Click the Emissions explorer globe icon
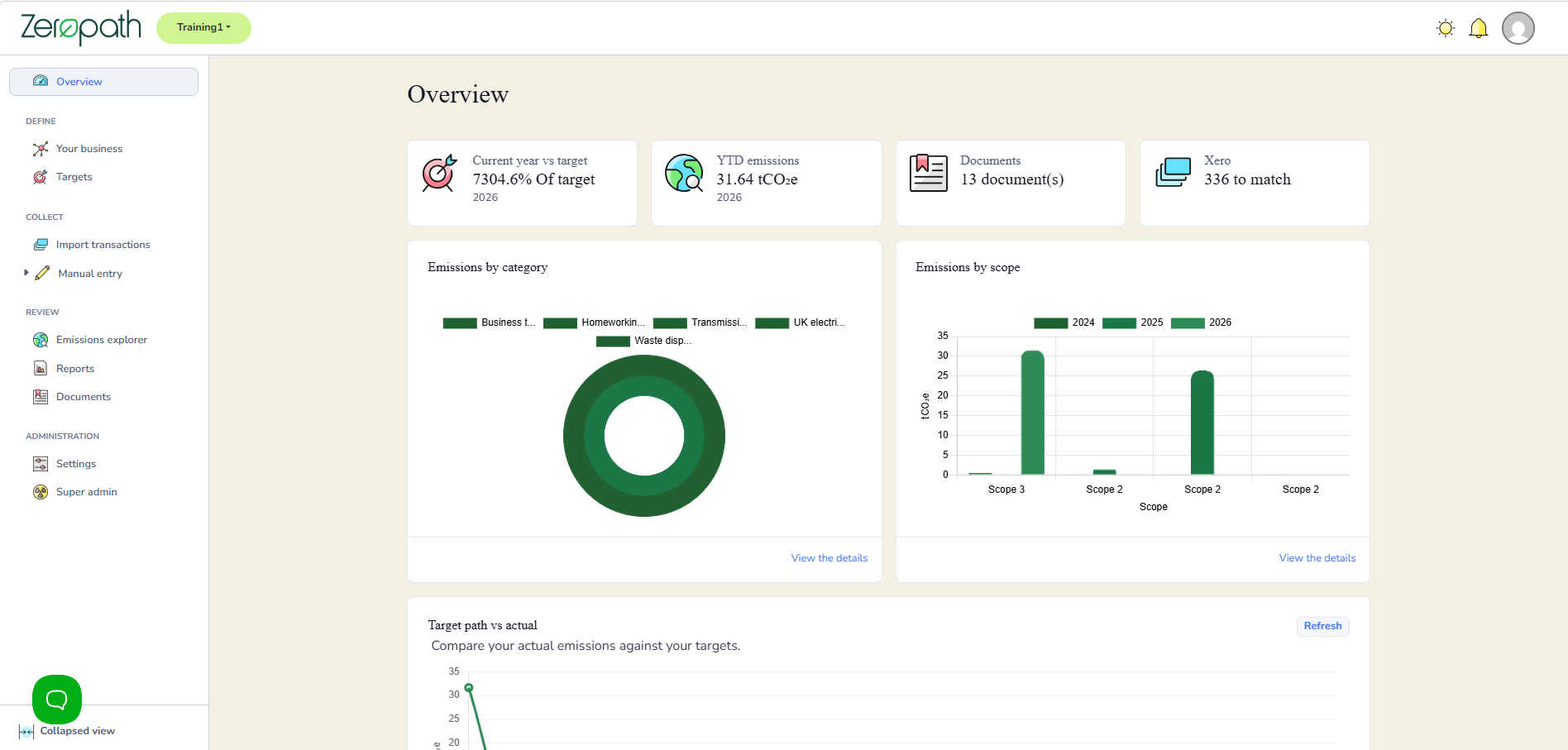This screenshot has height=750, width=1568. 41,340
